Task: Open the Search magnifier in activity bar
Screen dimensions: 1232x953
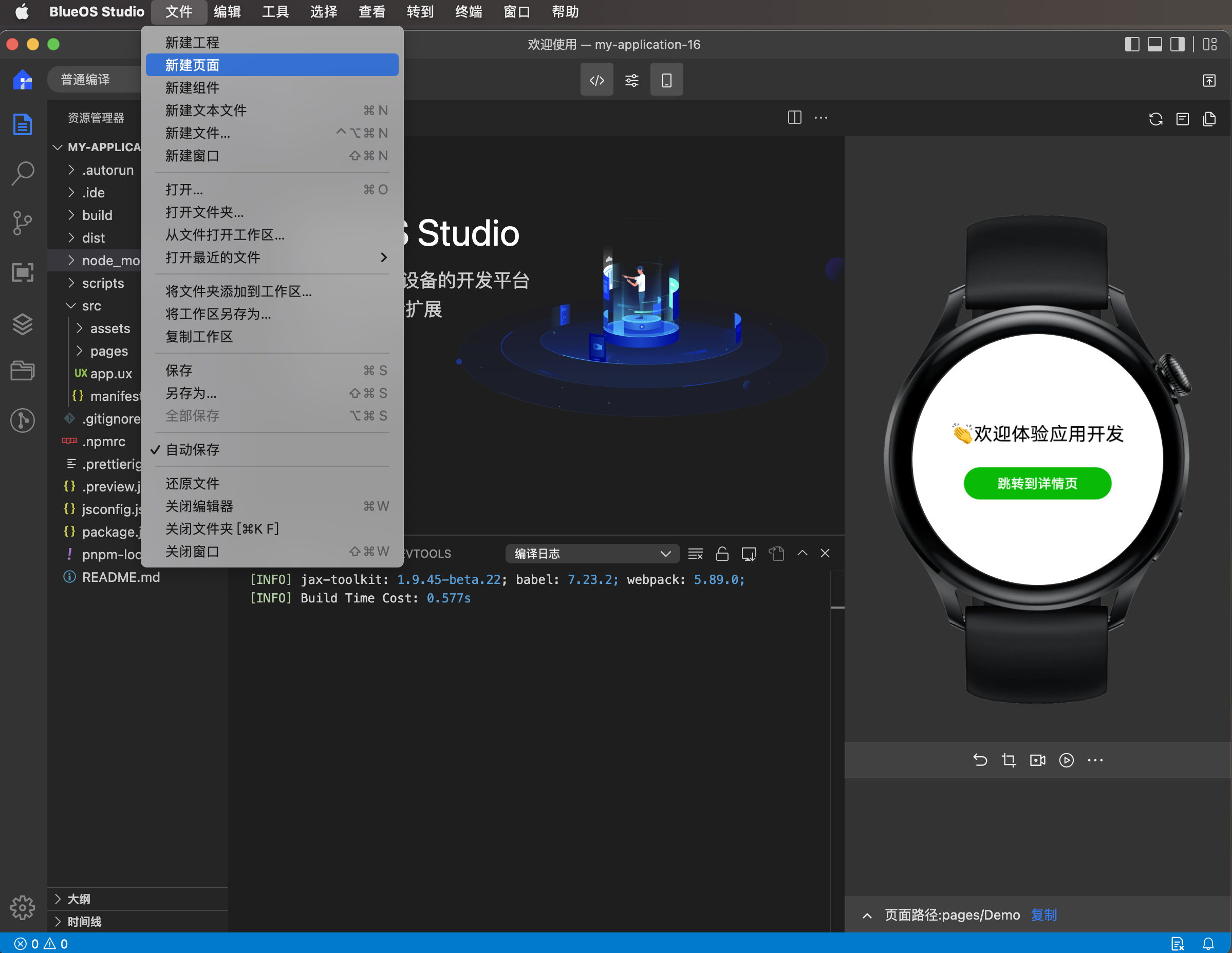Action: pos(23,174)
